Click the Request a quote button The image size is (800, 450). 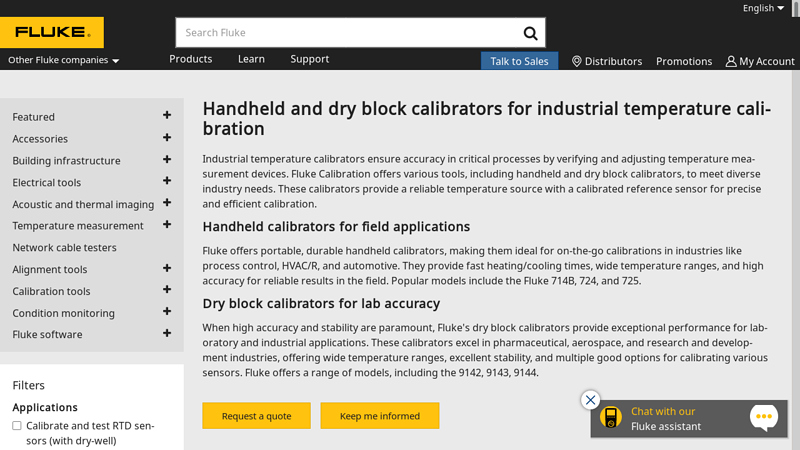256,416
